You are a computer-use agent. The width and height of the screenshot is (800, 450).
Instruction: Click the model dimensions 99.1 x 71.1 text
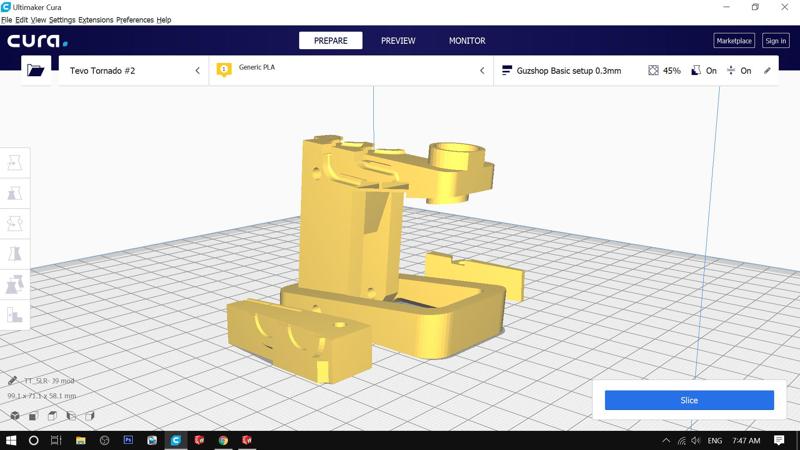(x=42, y=396)
